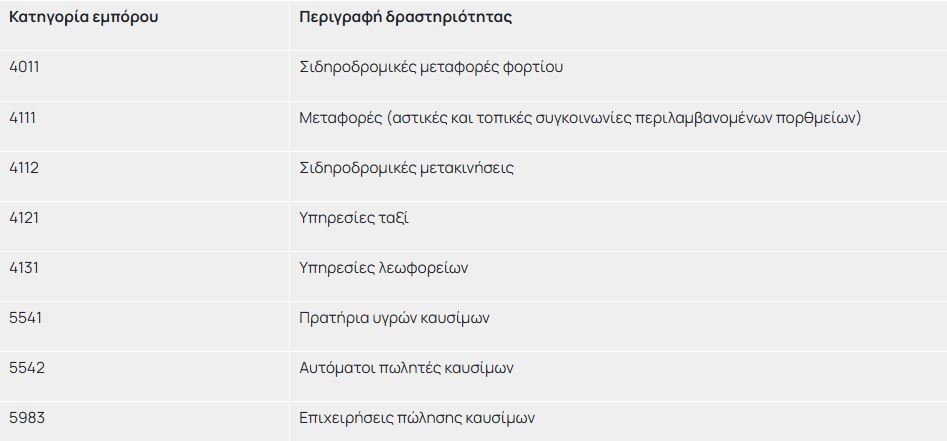Viewport: 947px width, 441px height.
Task: Select merchant category code 5983
Action: (26, 417)
